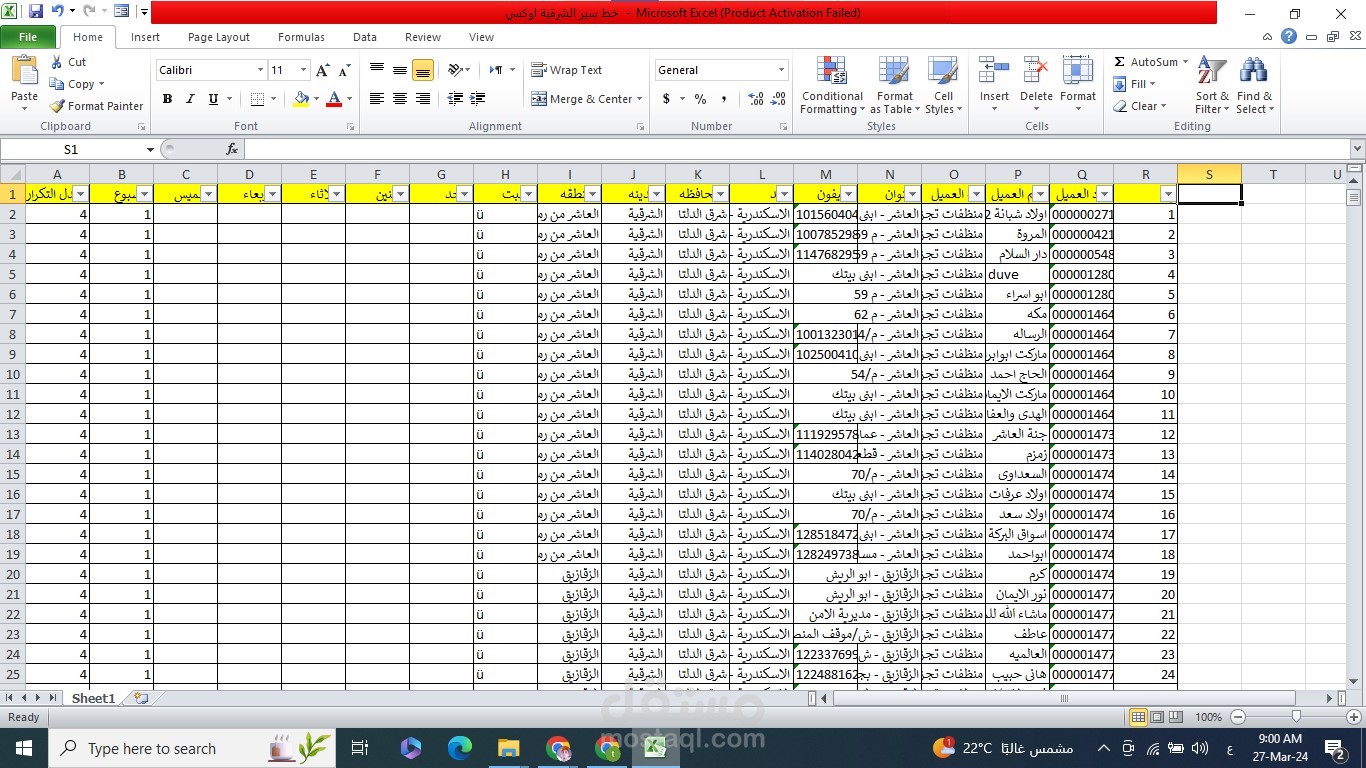The image size is (1366, 768).
Task: Click the Paste icon in Clipboard group
Action: coord(24,72)
